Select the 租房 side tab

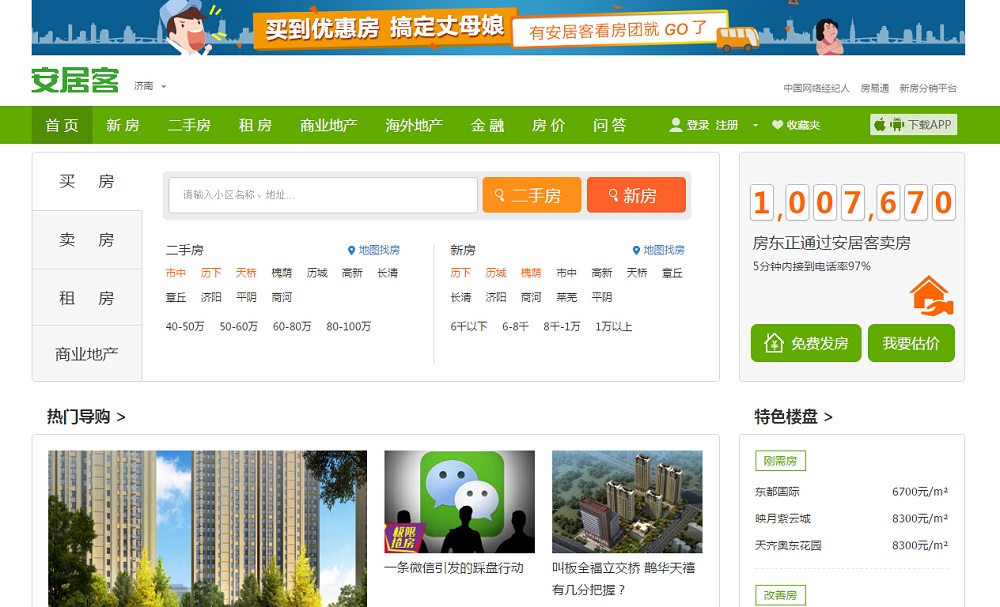click(87, 298)
